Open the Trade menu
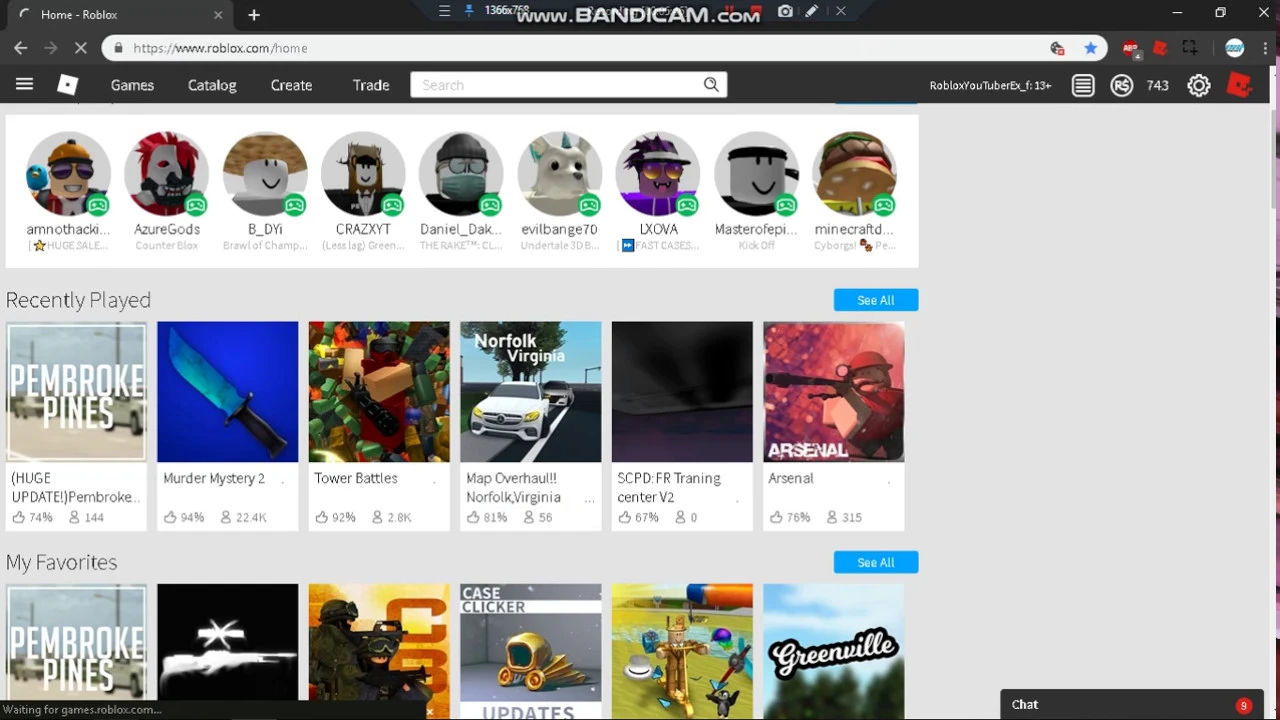The height and width of the screenshot is (720, 1280). pyautogui.click(x=371, y=85)
